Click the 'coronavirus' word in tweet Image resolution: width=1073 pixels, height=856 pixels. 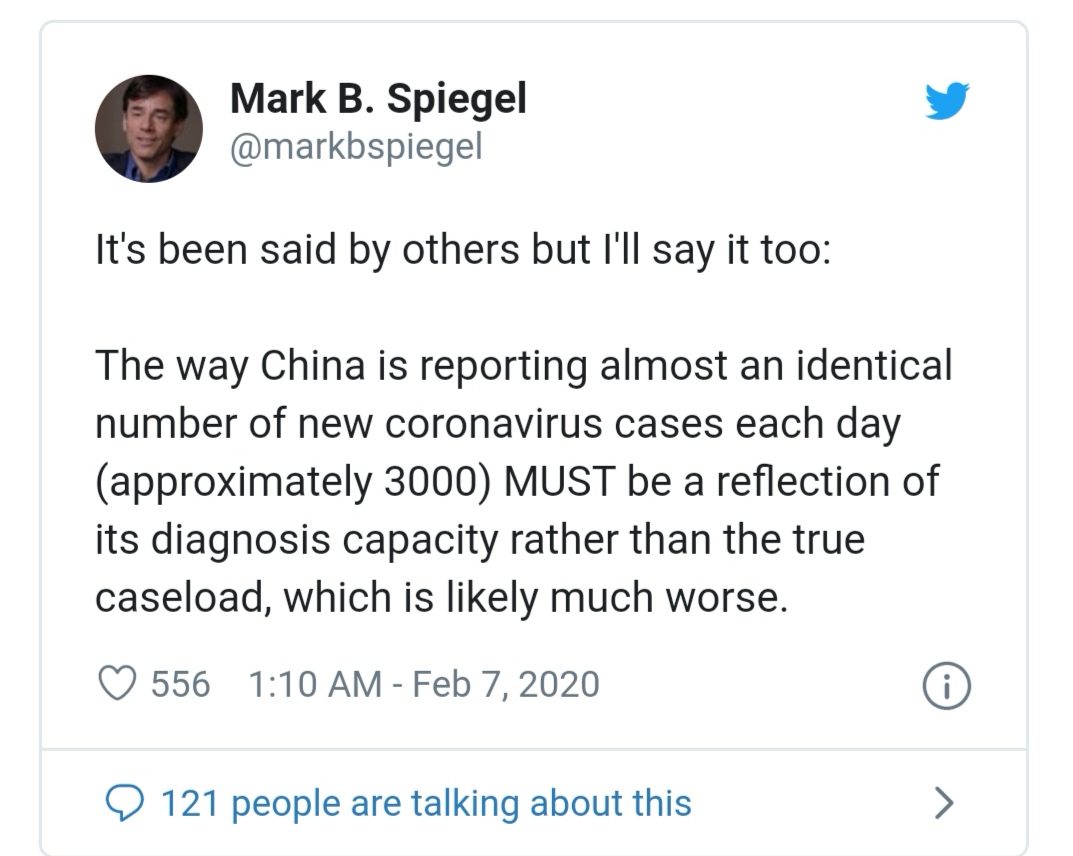click(494, 424)
